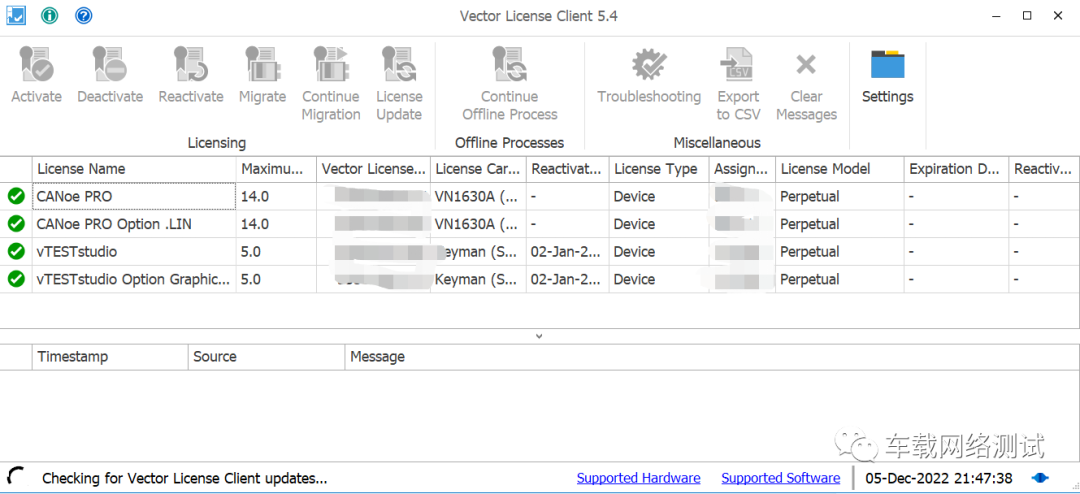Sort by the License Type column header
The height and width of the screenshot is (494, 1080).
point(659,169)
